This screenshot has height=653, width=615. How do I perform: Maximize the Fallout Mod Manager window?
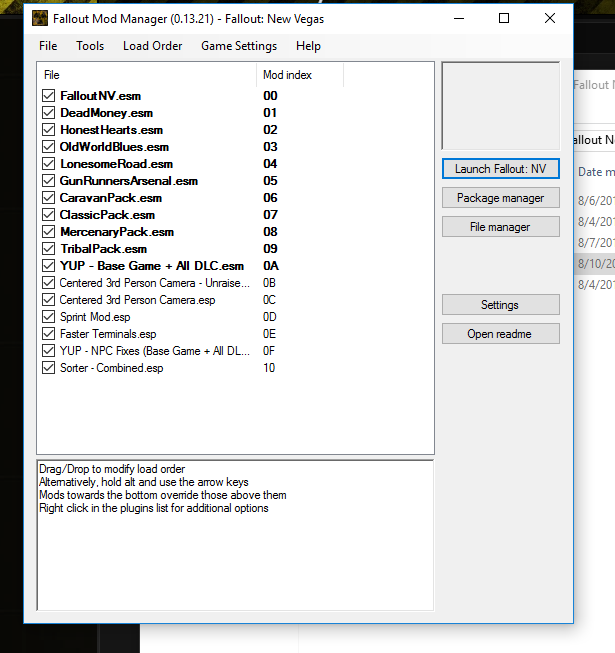[x=504, y=18]
